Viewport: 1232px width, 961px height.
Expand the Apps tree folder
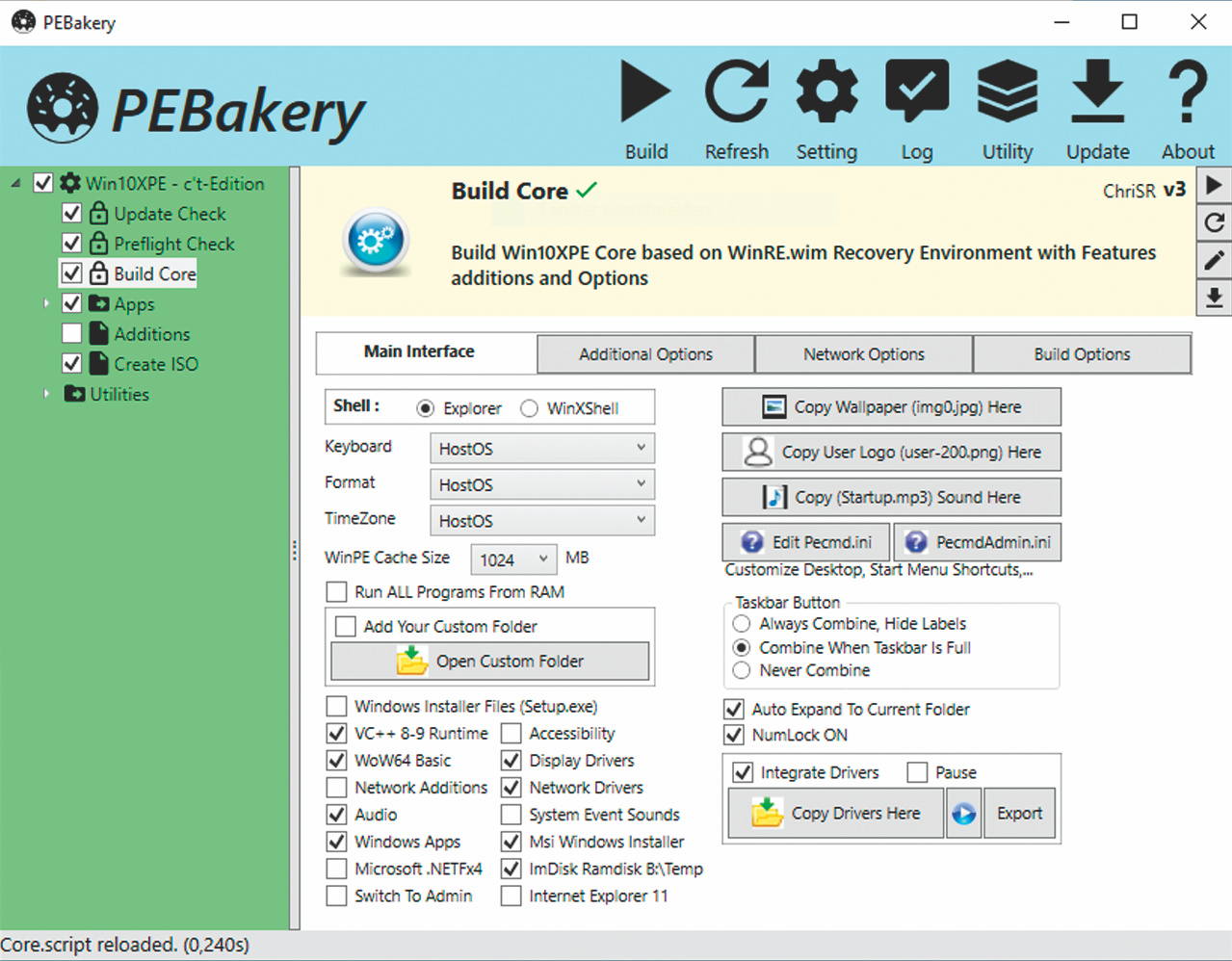pos(46,303)
